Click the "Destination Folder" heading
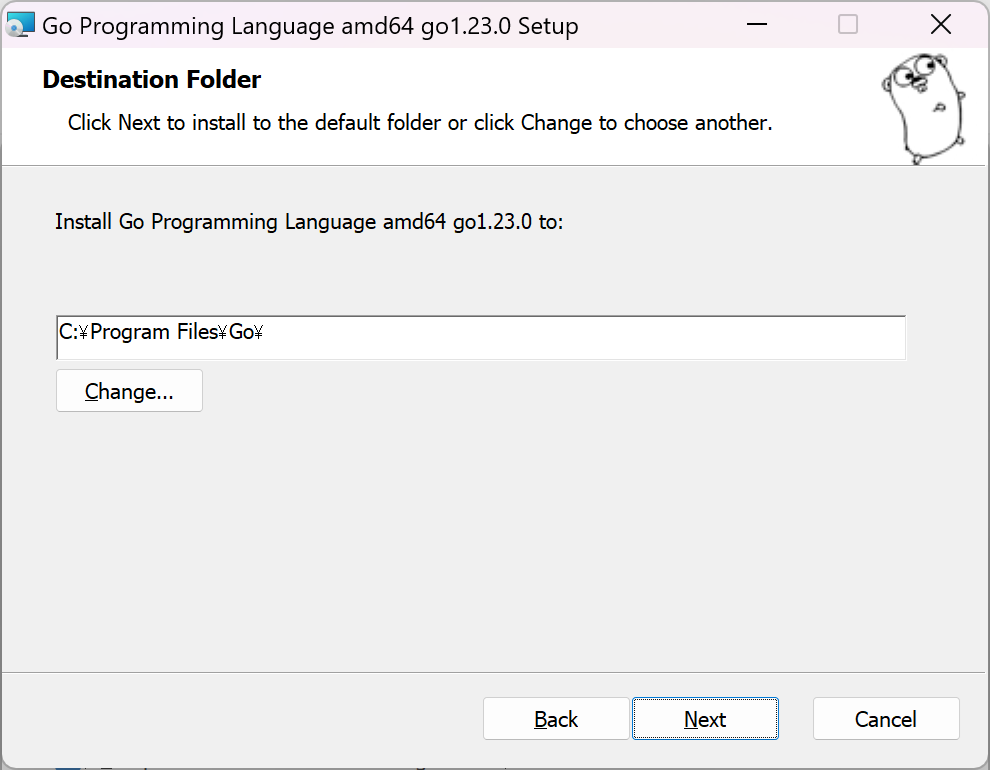The width and height of the screenshot is (990, 770). [x=152, y=80]
